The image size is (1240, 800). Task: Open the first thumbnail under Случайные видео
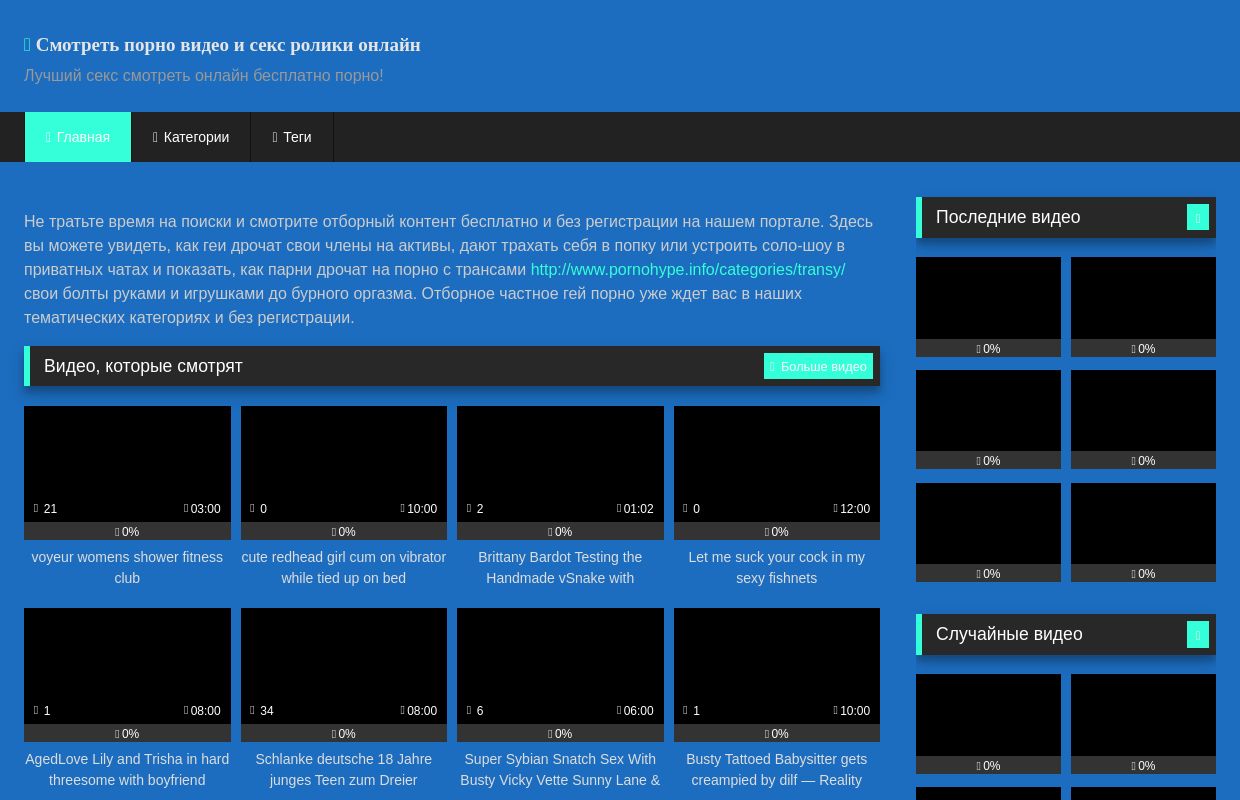click(988, 715)
